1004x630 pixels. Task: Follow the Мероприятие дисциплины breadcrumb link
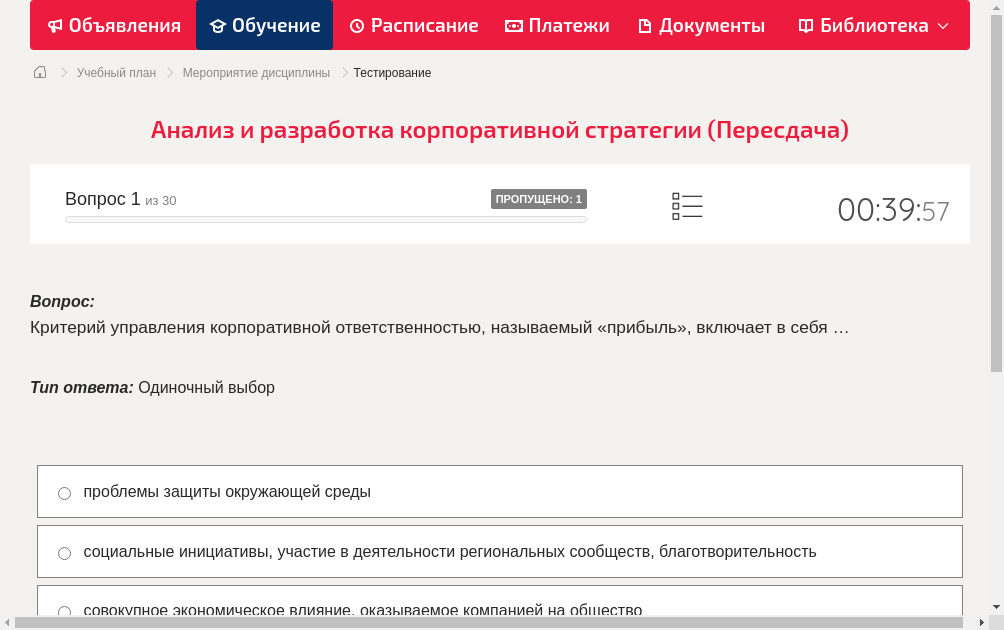coord(256,73)
